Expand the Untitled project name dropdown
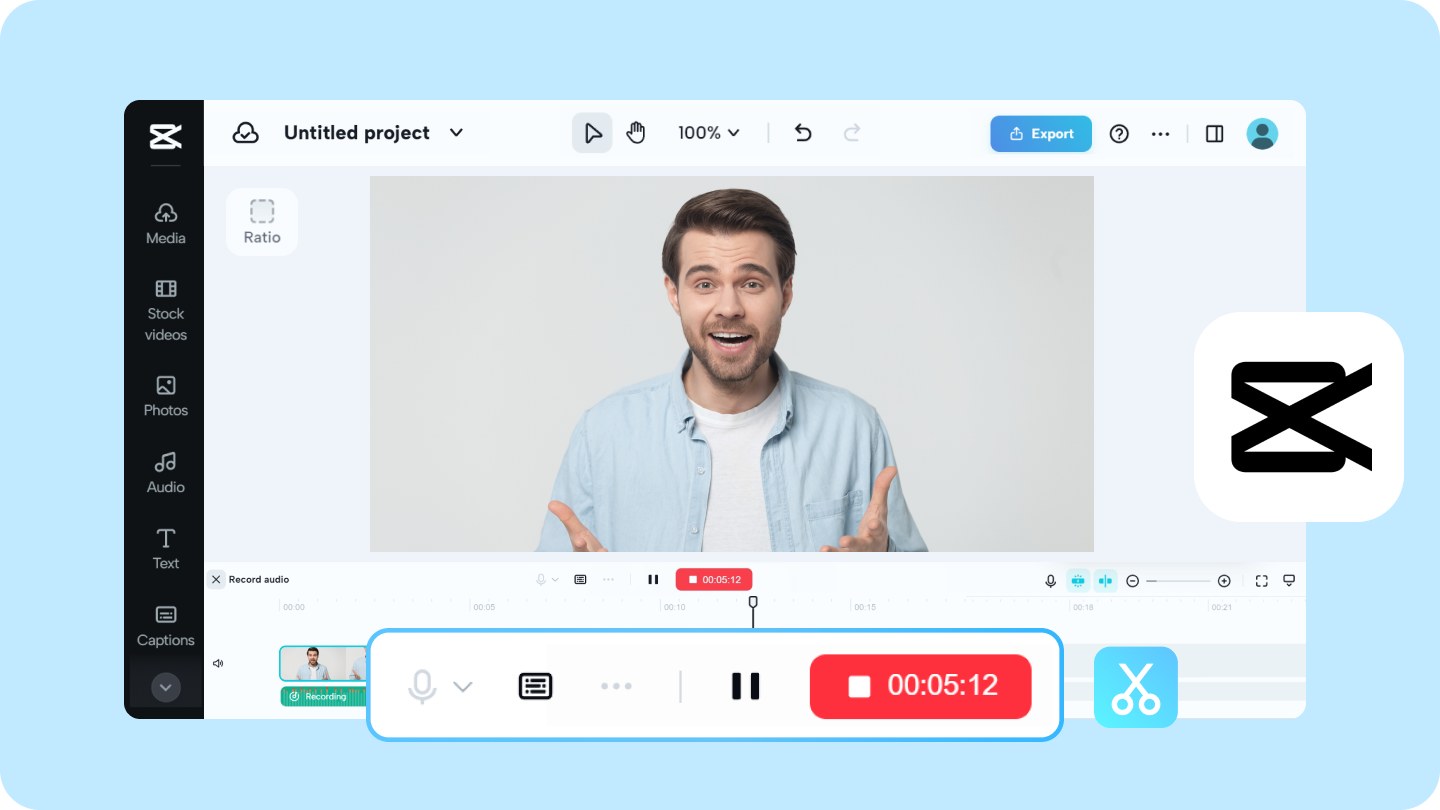 click(456, 132)
